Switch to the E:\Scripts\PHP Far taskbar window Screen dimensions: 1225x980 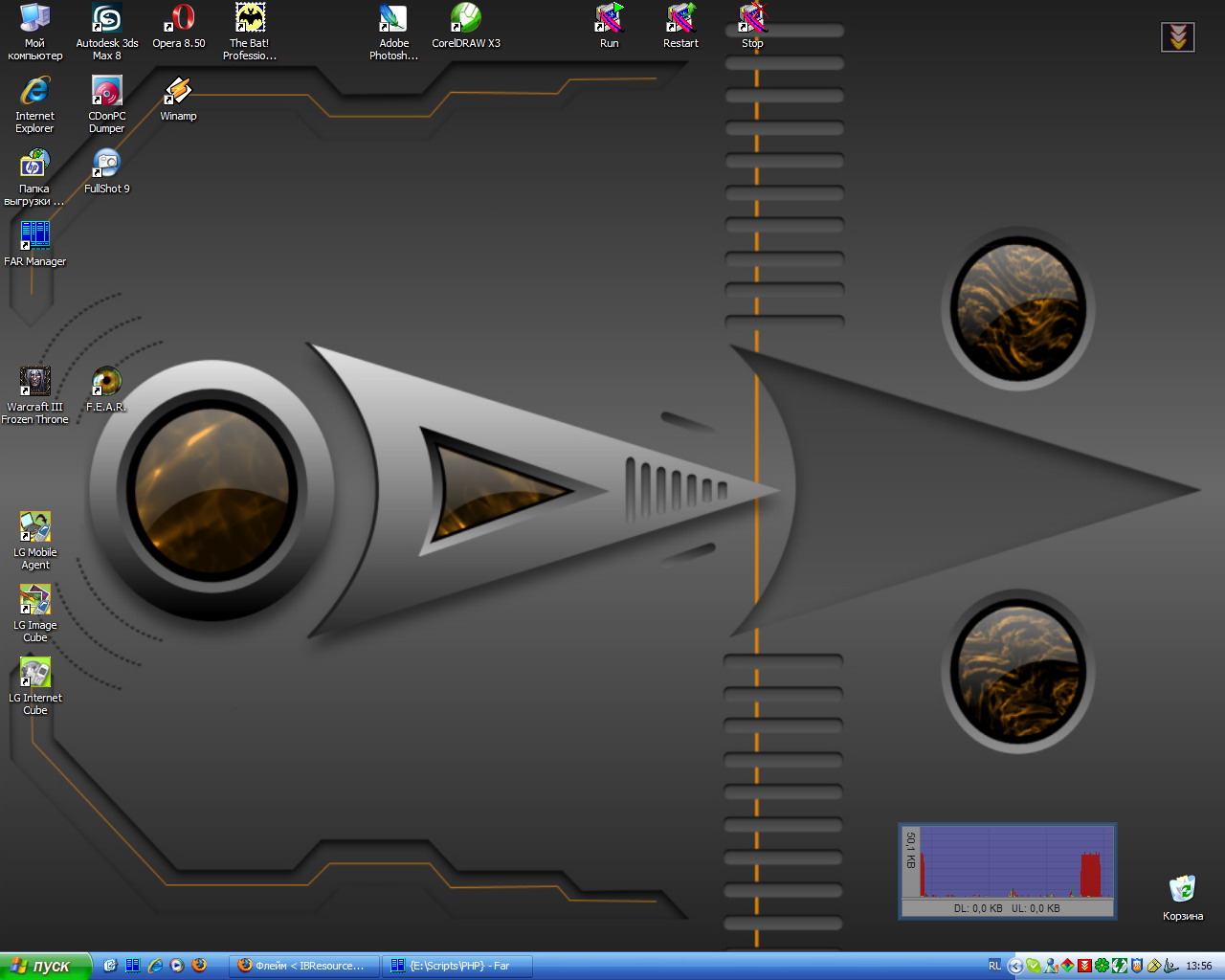coord(457,966)
